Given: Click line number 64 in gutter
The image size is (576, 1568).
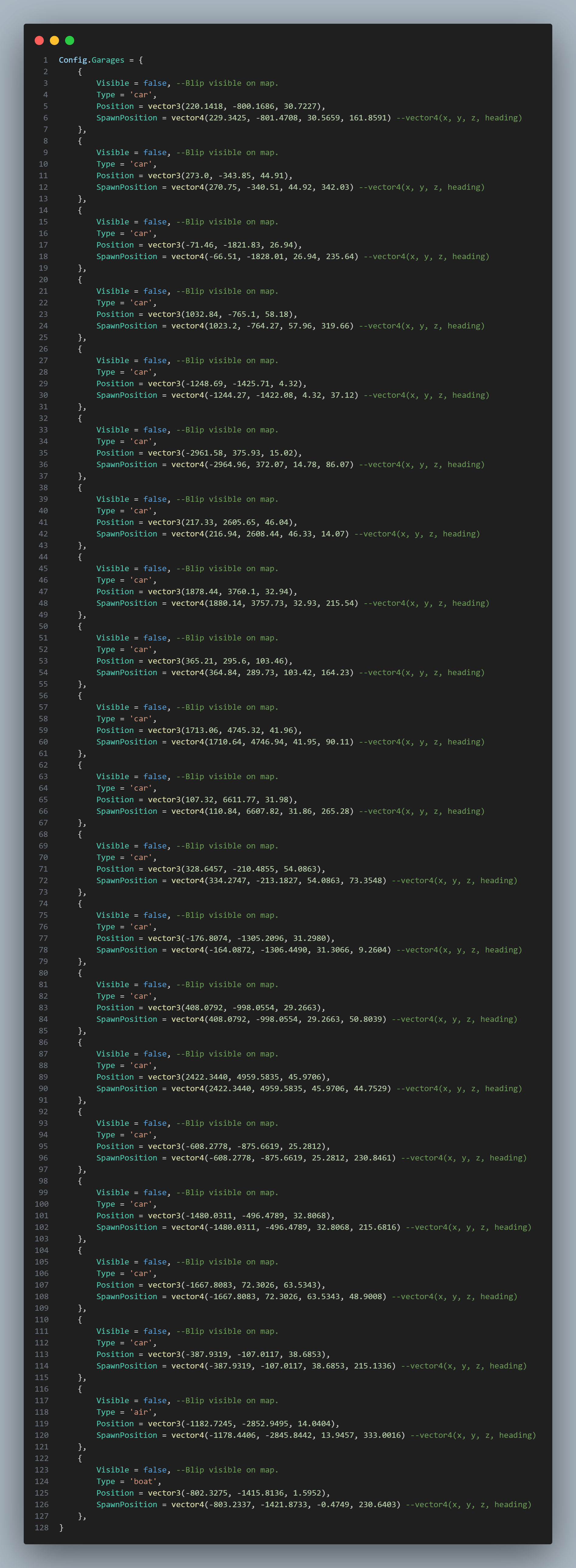Looking at the screenshot, I should point(43,788).
